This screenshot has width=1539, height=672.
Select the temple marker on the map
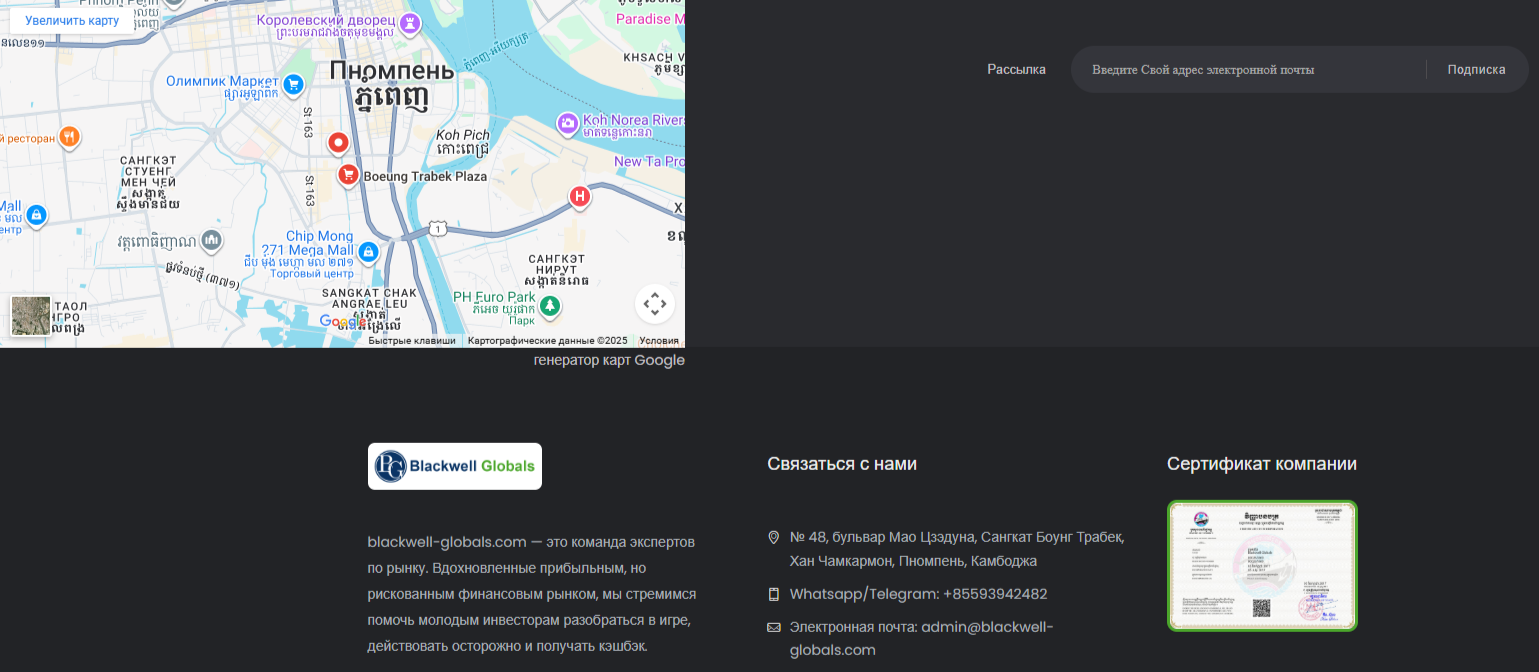[x=211, y=240]
